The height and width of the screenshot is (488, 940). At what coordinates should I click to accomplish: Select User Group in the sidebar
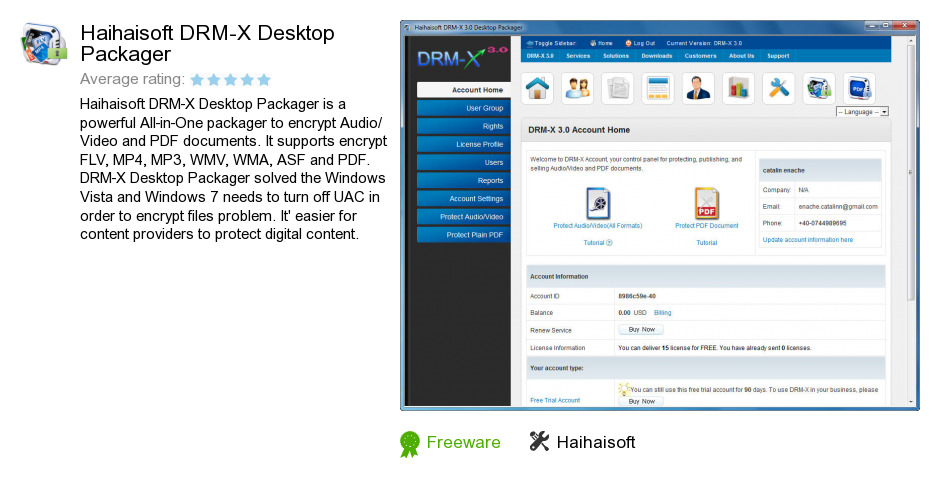pos(463,108)
